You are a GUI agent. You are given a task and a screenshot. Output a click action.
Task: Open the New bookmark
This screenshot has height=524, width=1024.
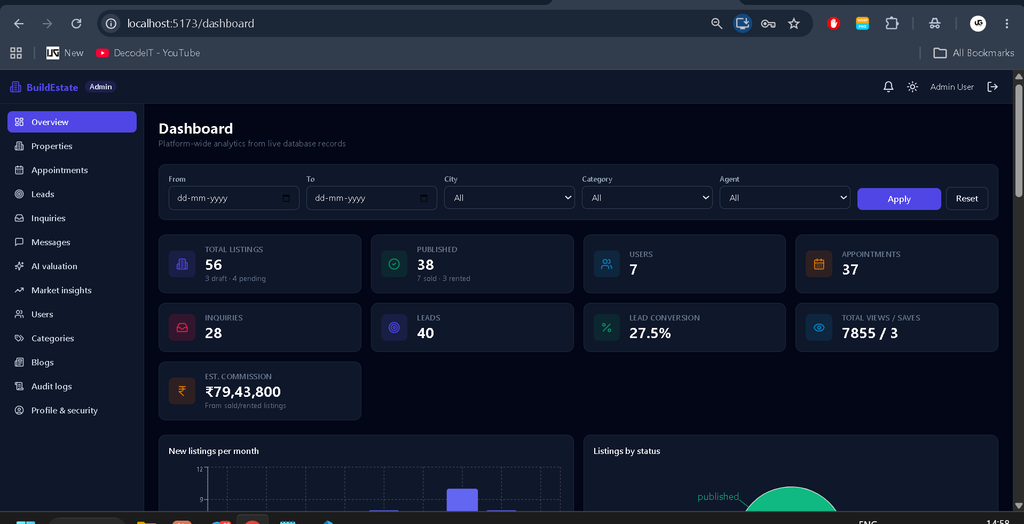tap(65, 53)
